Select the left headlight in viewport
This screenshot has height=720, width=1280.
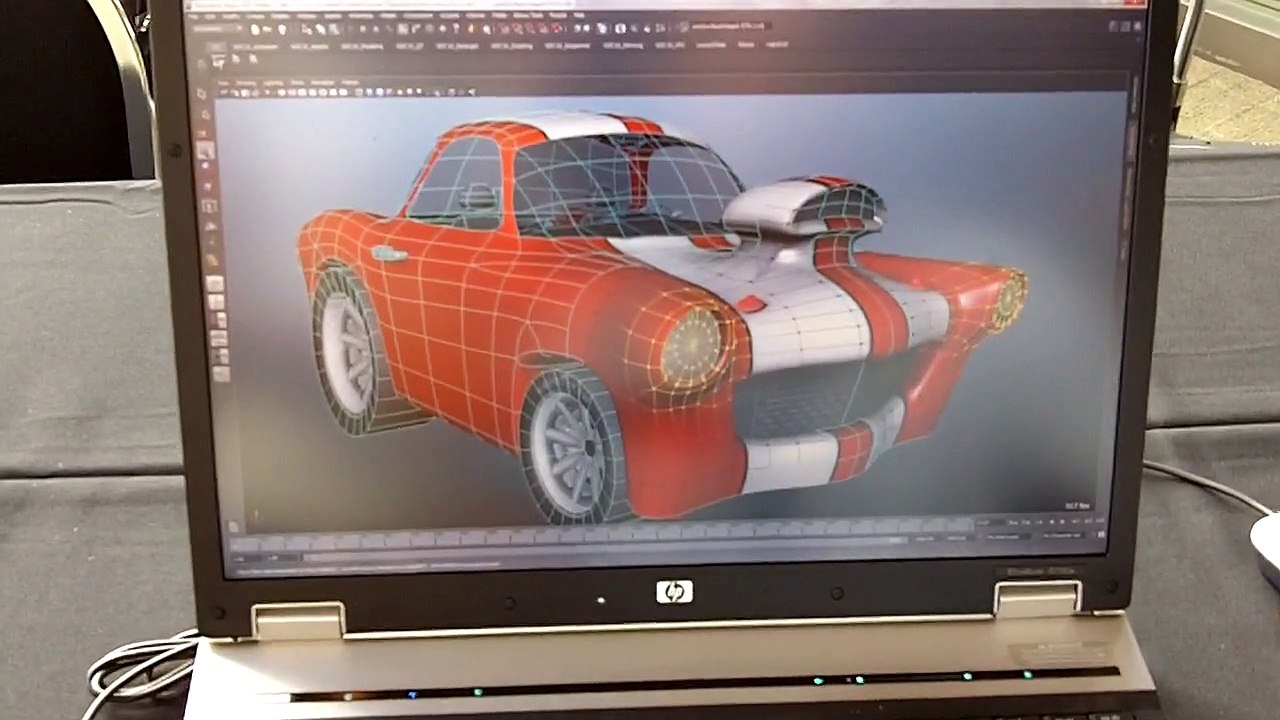[x=692, y=345]
